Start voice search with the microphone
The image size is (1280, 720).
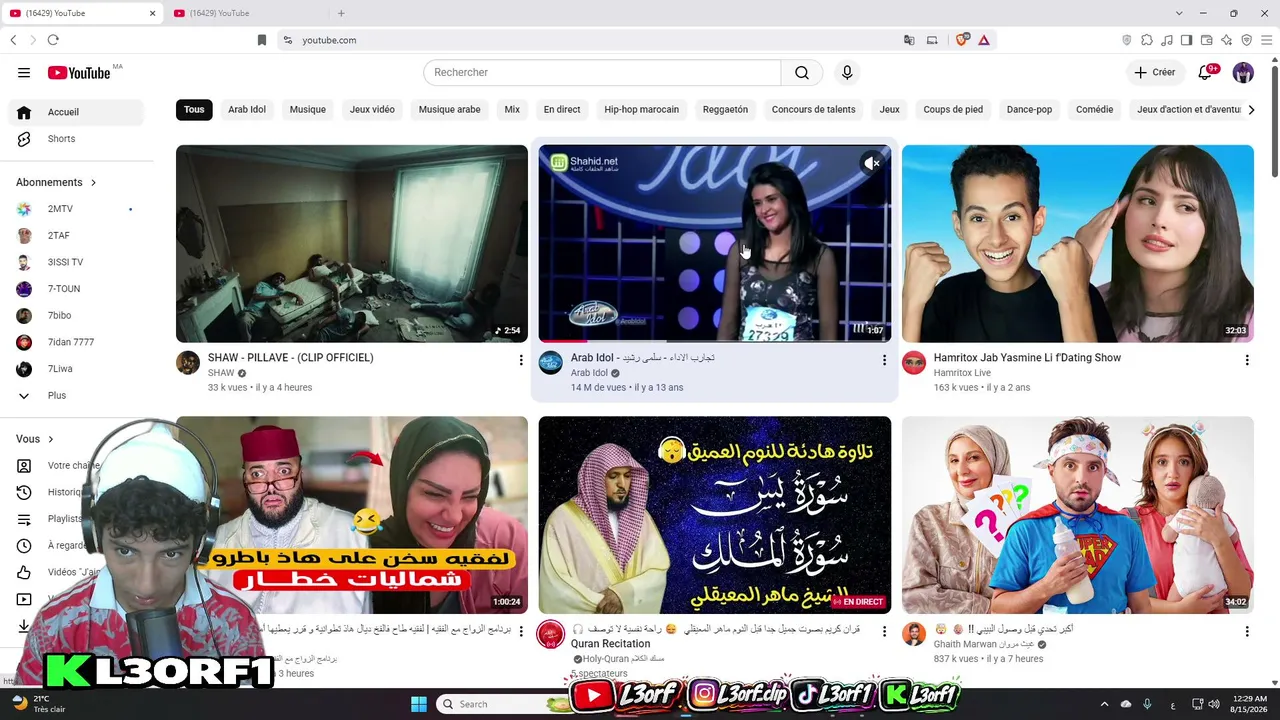click(x=847, y=72)
